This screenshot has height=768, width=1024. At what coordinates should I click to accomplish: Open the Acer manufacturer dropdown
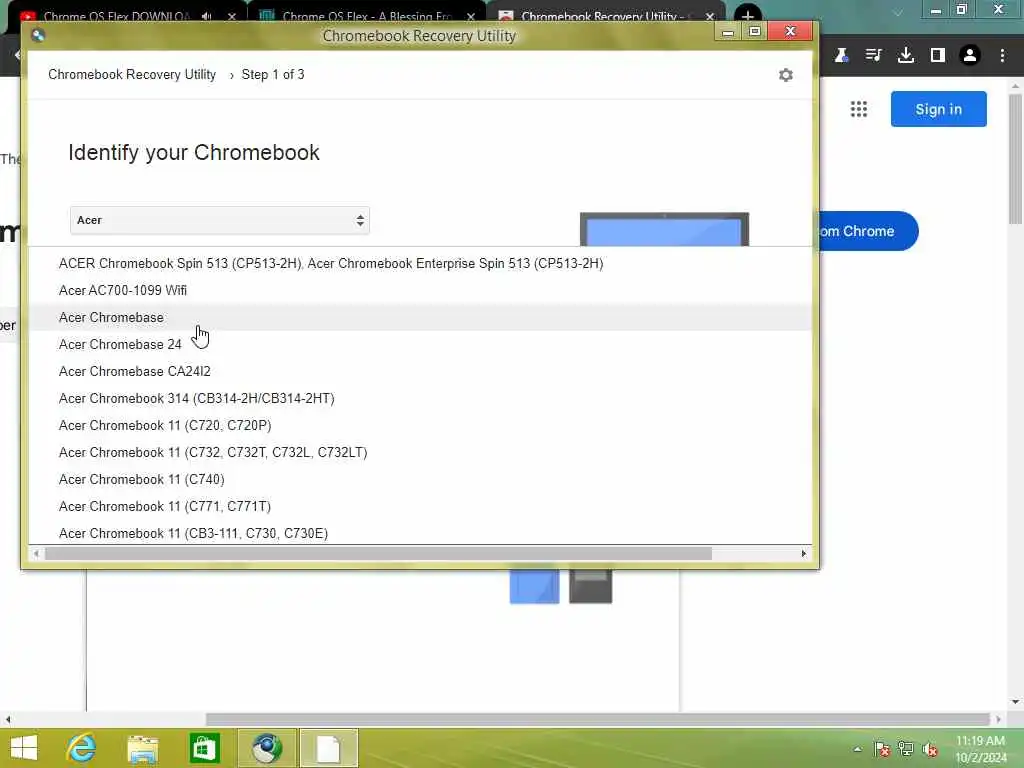(x=219, y=220)
